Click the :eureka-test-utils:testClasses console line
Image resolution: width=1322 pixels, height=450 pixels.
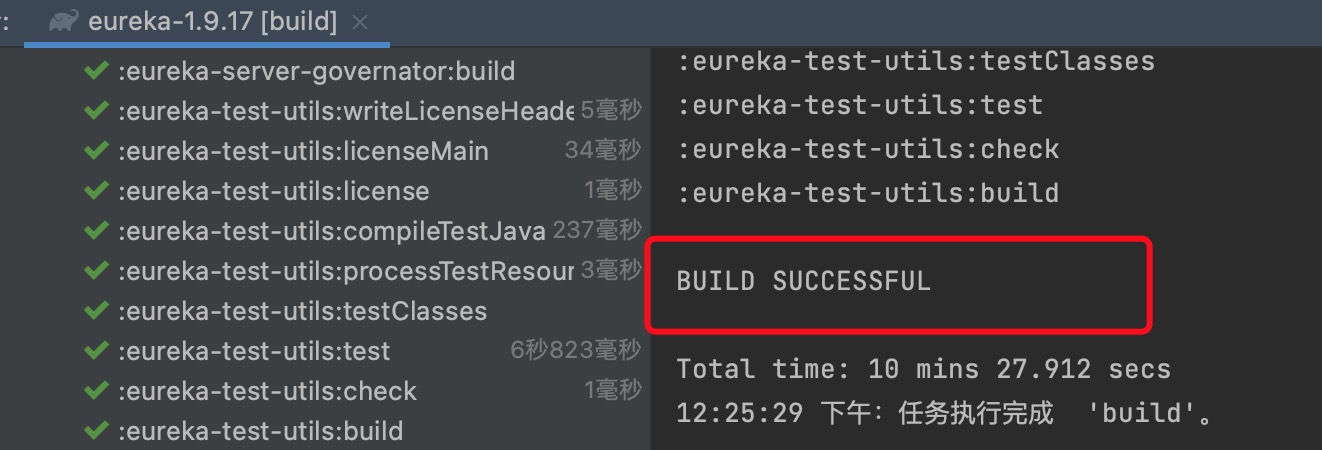point(916,61)
